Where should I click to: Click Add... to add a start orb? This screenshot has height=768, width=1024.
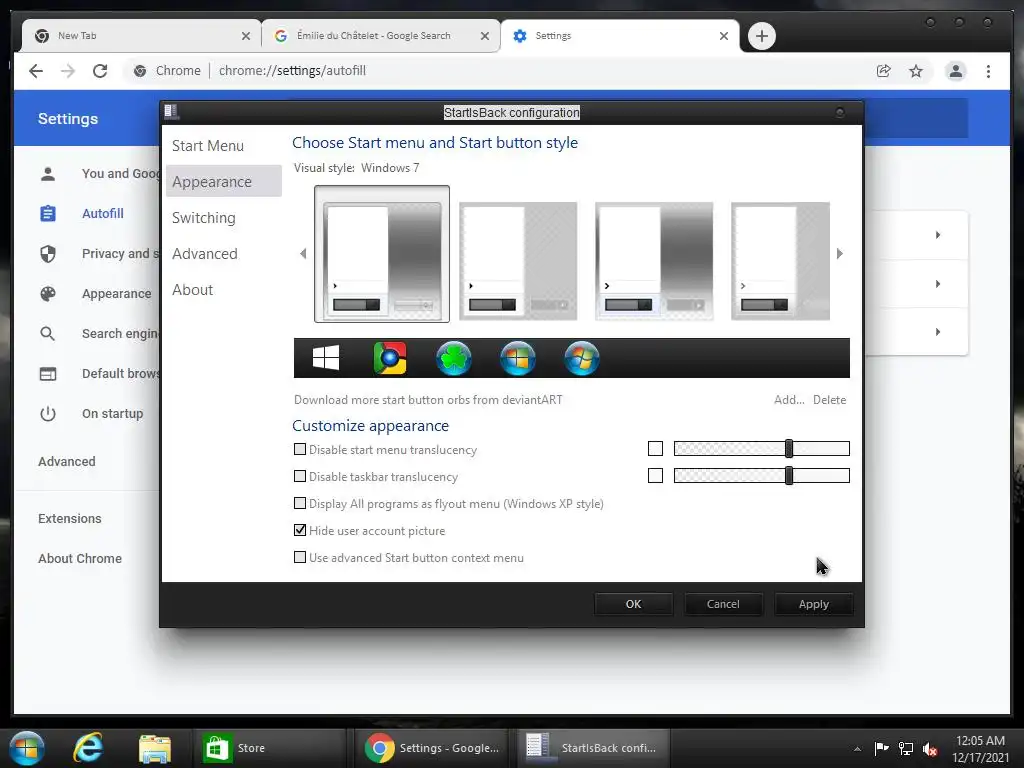point(789,400)
